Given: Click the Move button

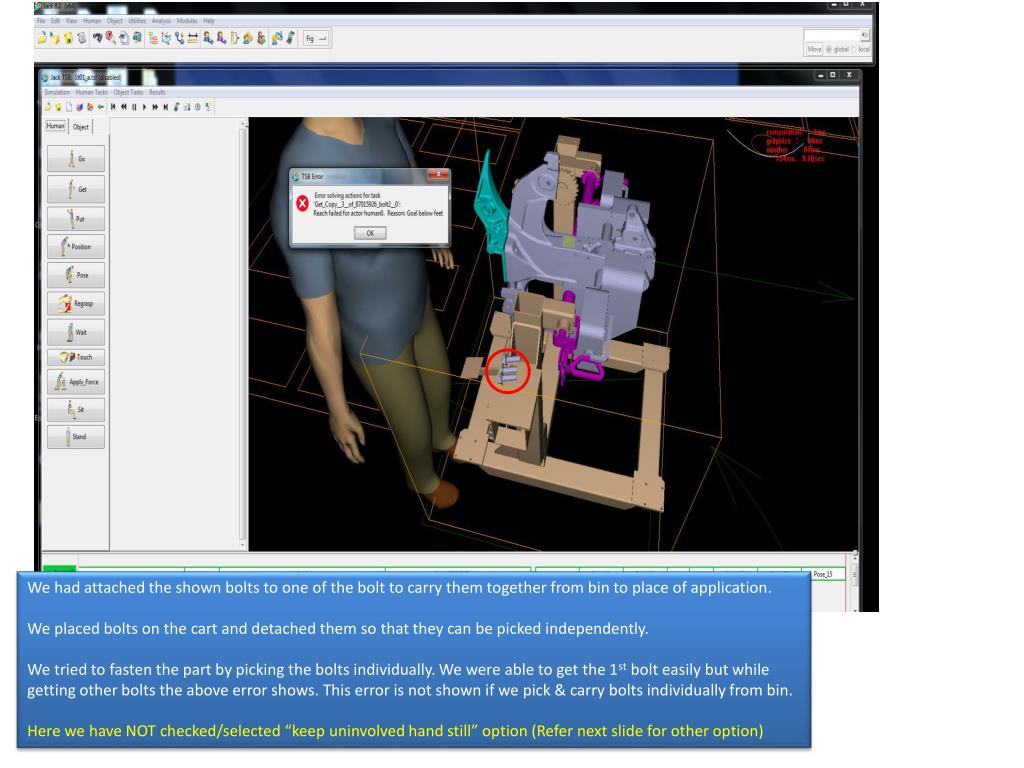Looking at the screenshot, I should point(814,49).
